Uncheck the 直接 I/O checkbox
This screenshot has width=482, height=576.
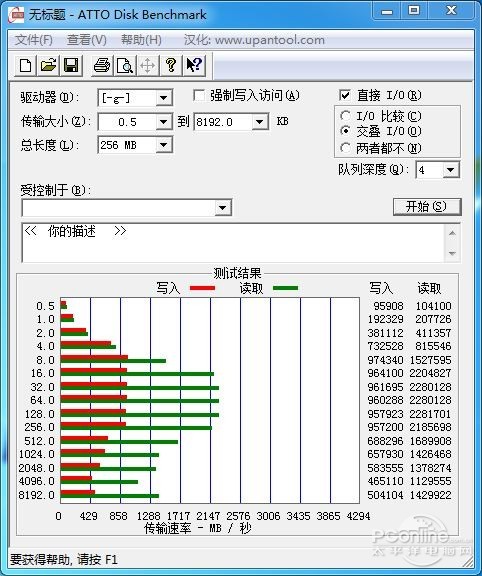point(345,96)
